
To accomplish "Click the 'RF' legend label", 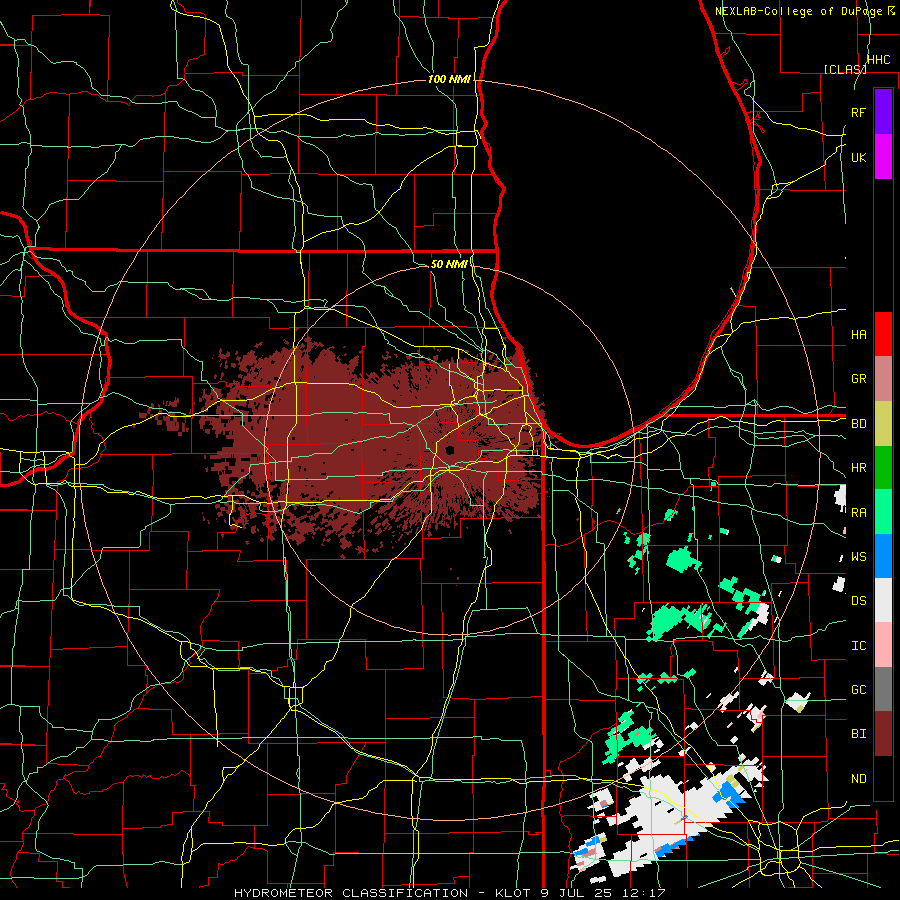I will coord(859,112).
